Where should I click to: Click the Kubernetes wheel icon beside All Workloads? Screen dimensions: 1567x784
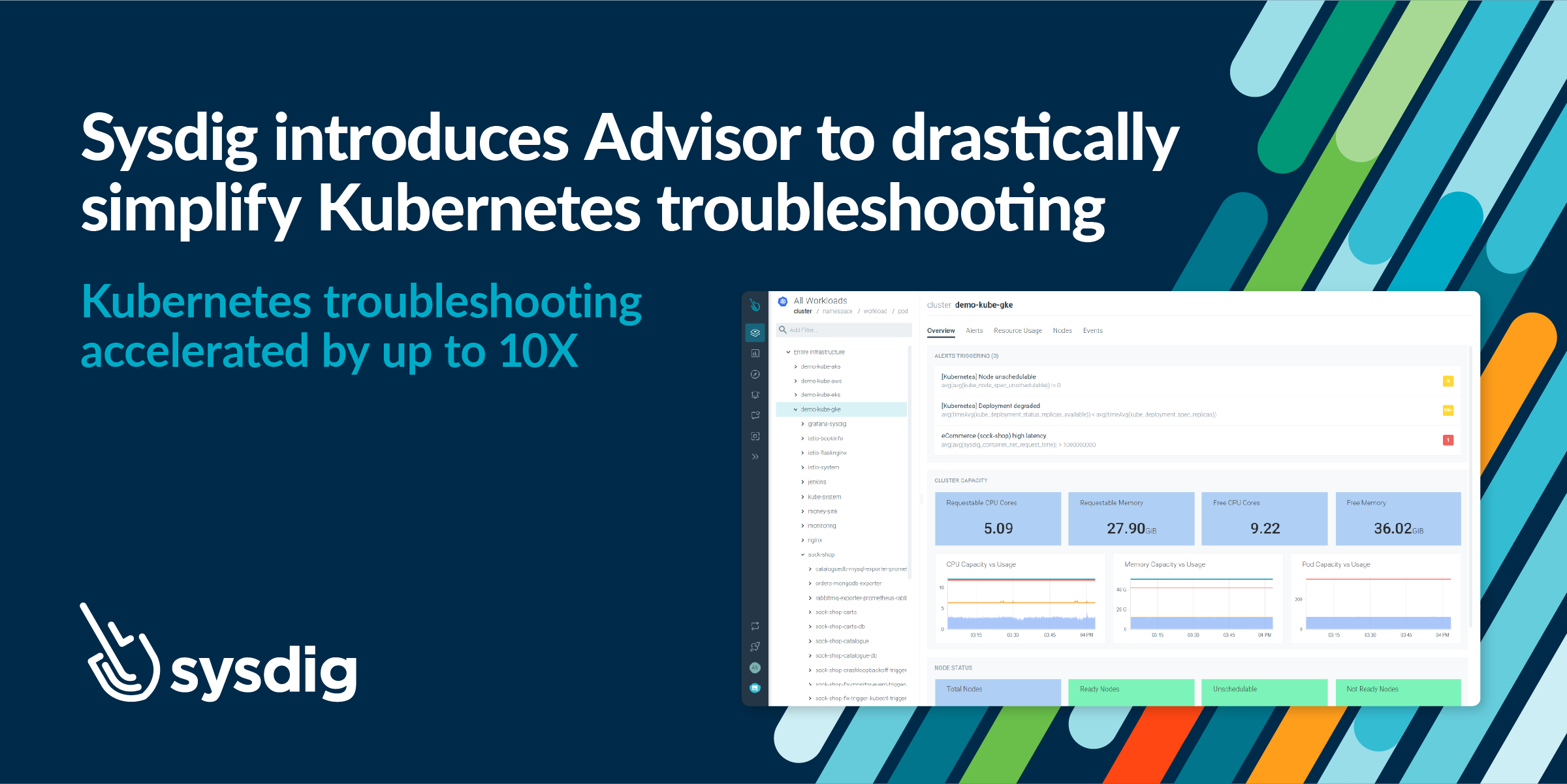click(x=782, y=301)
